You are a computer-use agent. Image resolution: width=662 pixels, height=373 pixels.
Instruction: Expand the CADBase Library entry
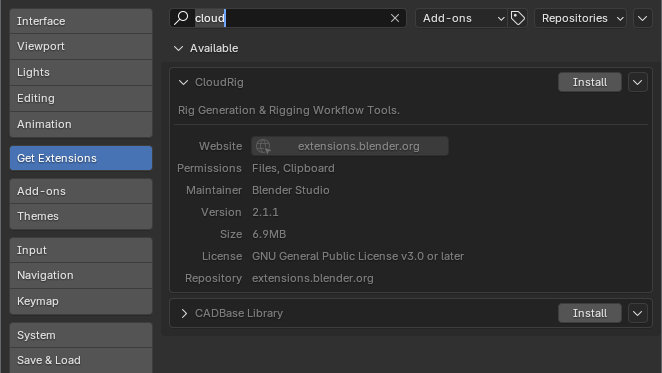tap(184, 313)
